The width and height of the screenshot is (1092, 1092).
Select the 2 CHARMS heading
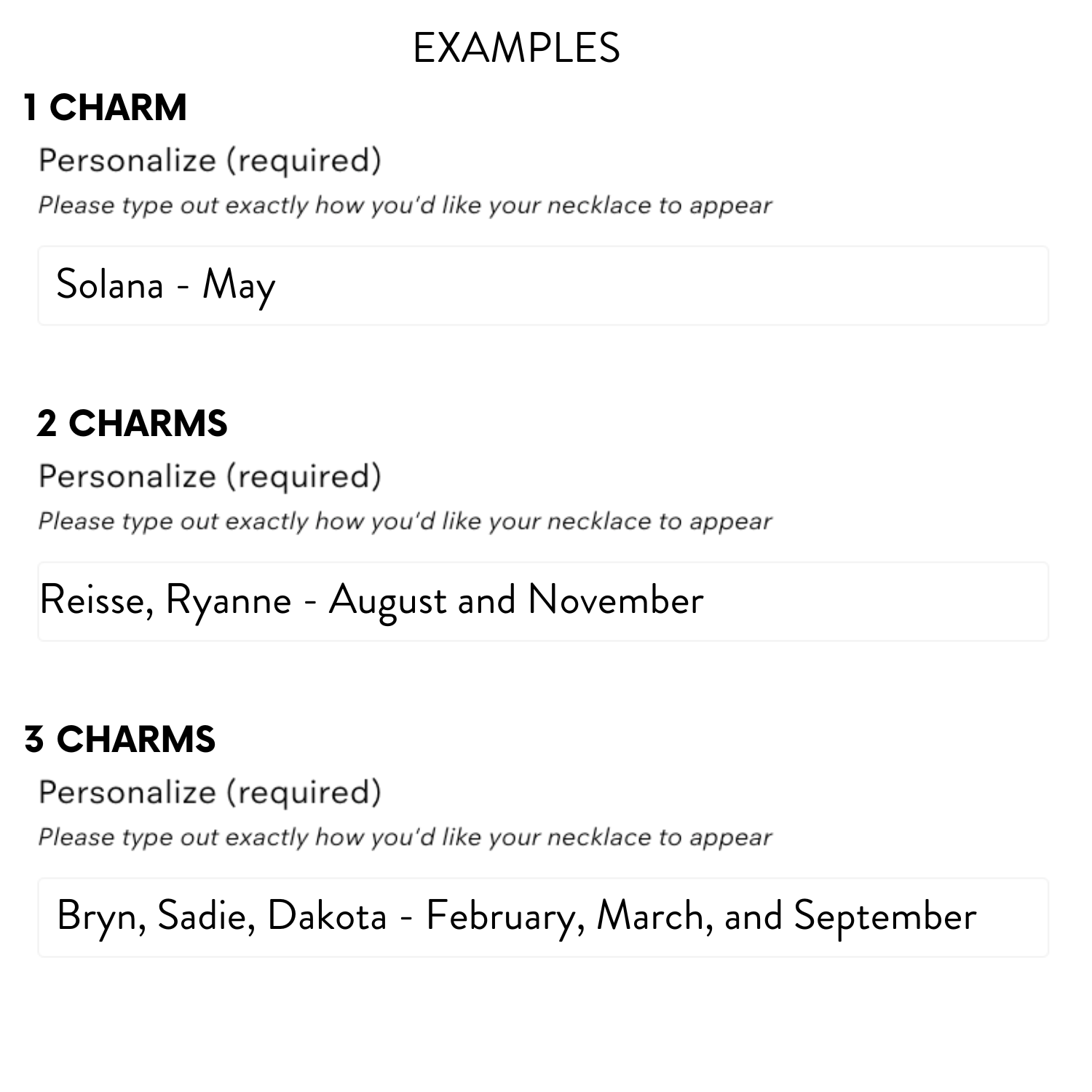coord(132,424)
